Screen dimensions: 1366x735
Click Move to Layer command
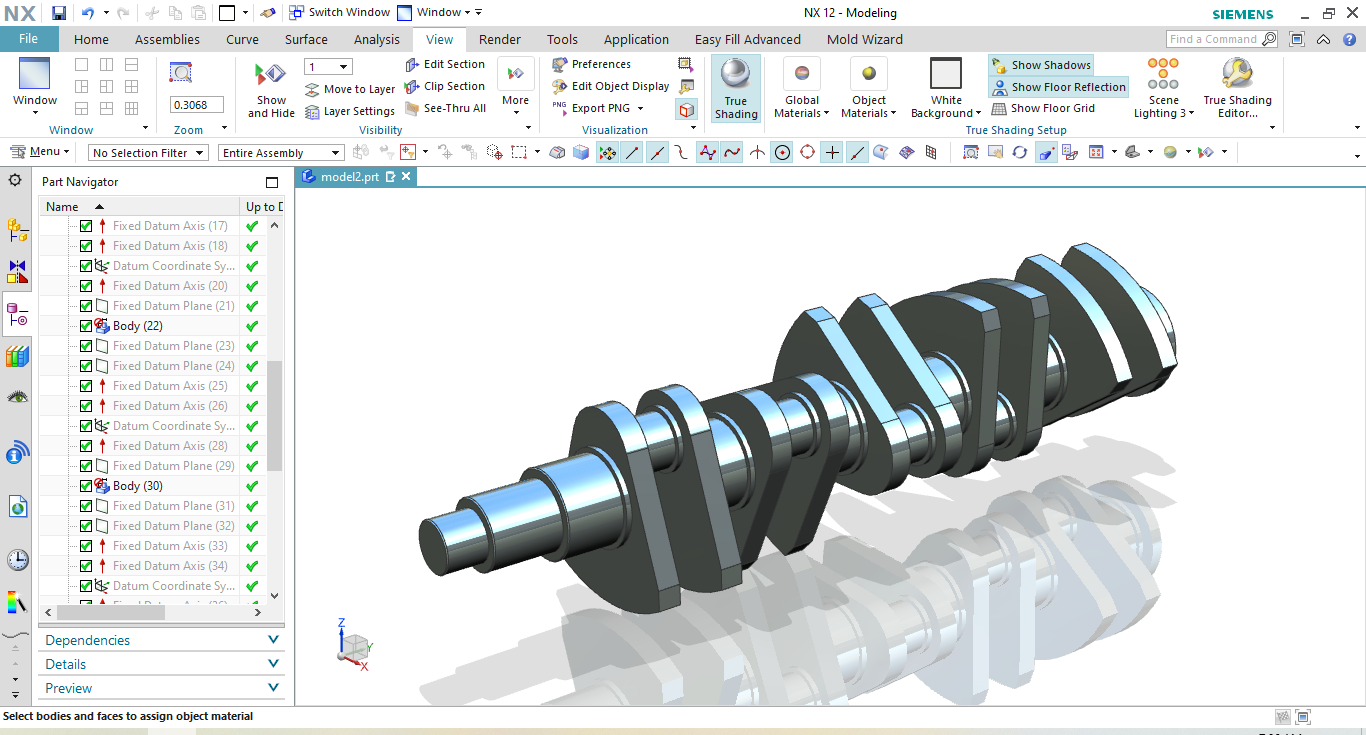pyautogui.click(x=349, y=89)
